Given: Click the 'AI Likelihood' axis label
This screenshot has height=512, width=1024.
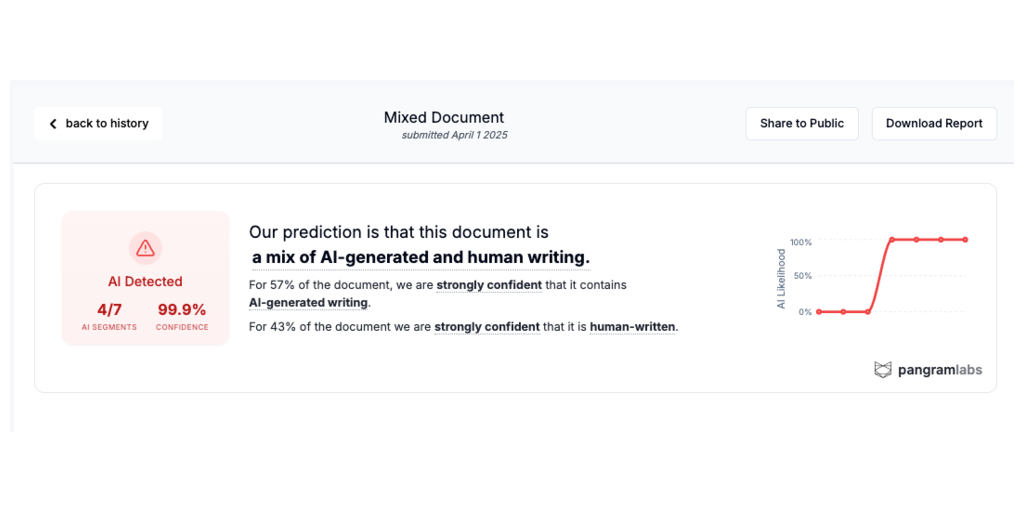Looking at the screenshot, I should click(x=782, y=278).
